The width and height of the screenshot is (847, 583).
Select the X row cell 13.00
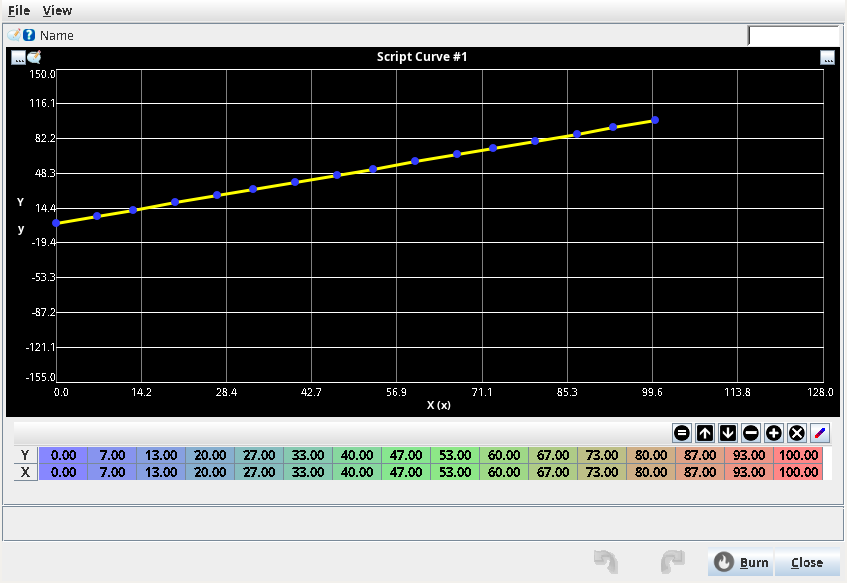(x=161, y=472)
